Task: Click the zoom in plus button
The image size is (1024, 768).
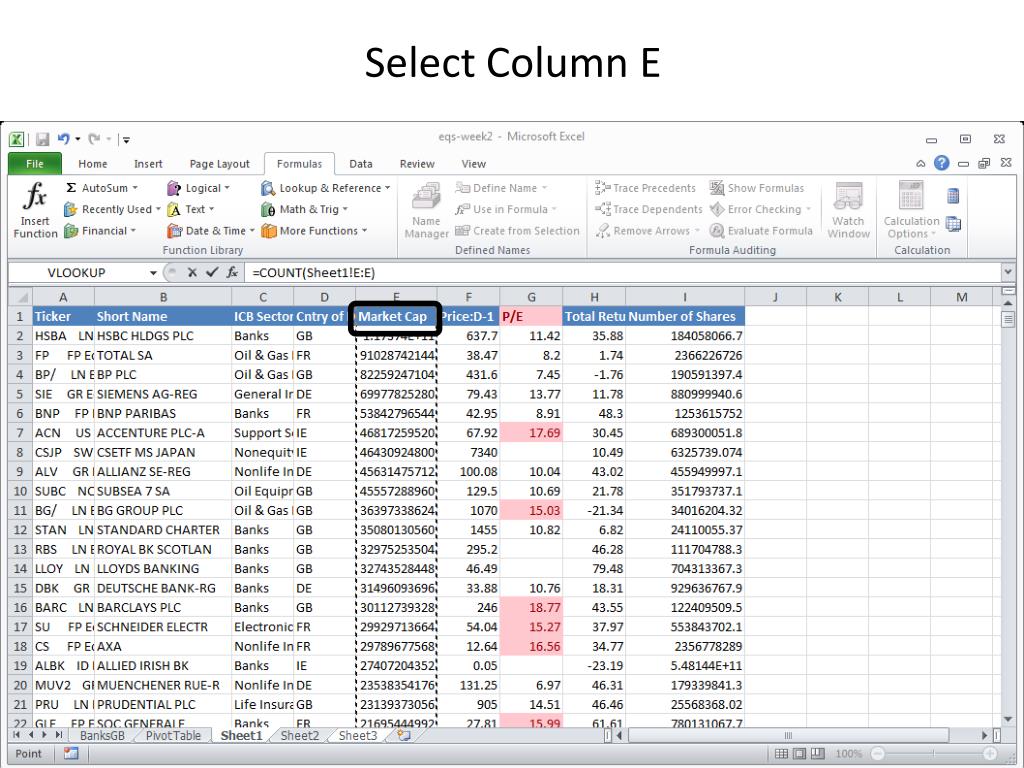Action: 990,754
